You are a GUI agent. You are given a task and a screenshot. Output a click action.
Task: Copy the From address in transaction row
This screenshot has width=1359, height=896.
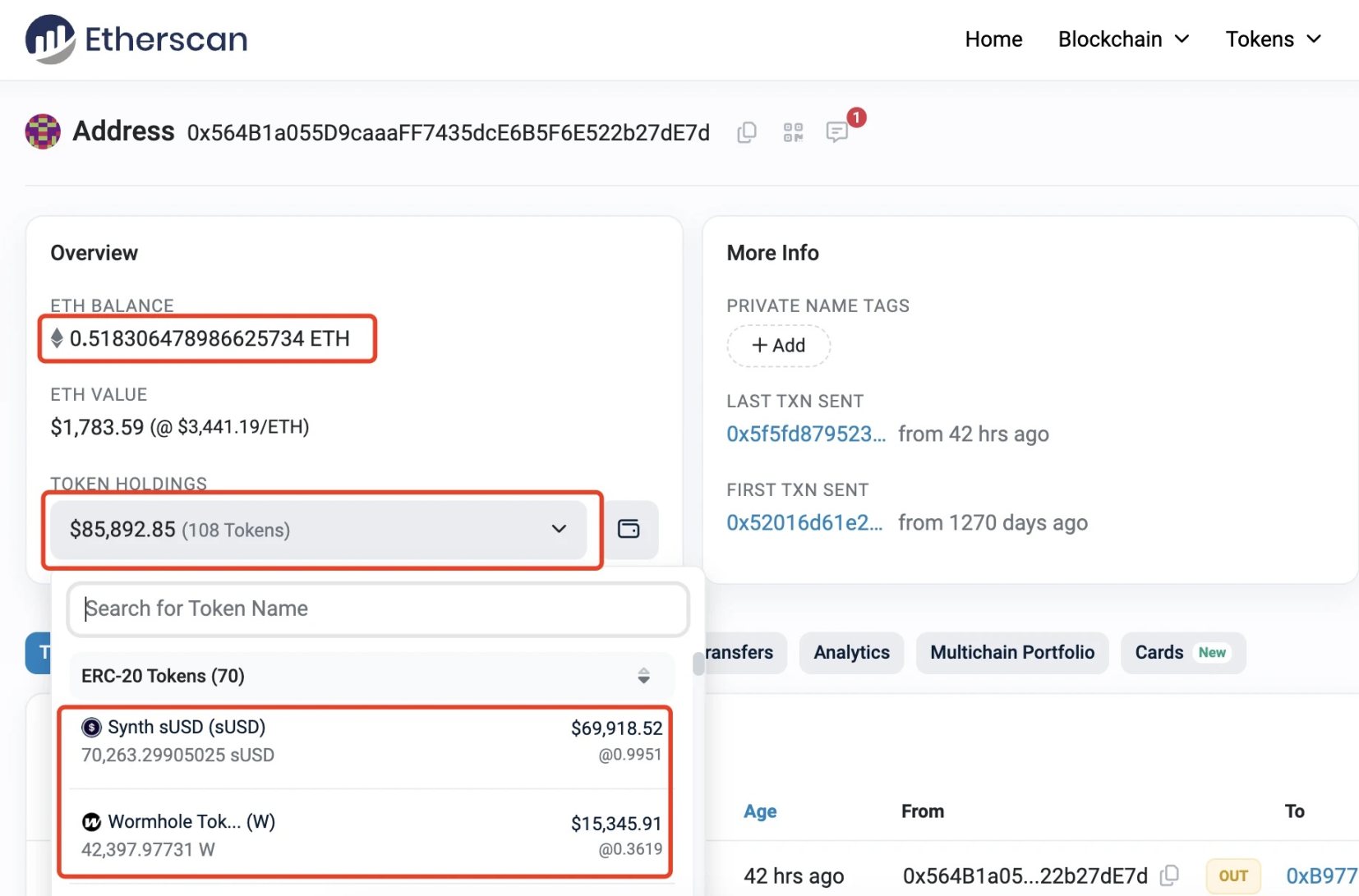coord(1169,875)
